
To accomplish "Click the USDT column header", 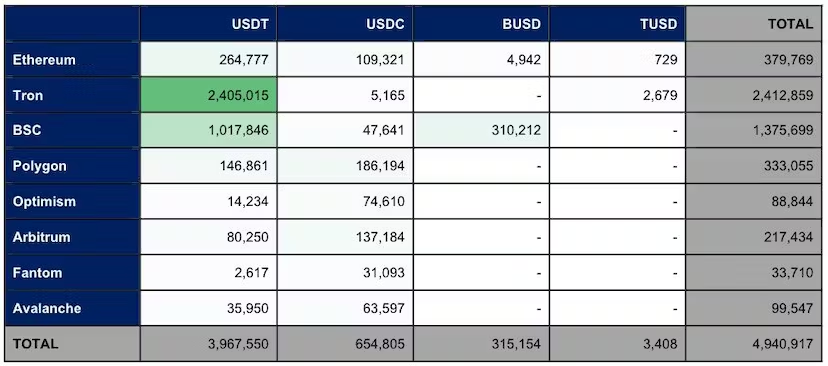I will pyautogui.click(x=209, y=23).
